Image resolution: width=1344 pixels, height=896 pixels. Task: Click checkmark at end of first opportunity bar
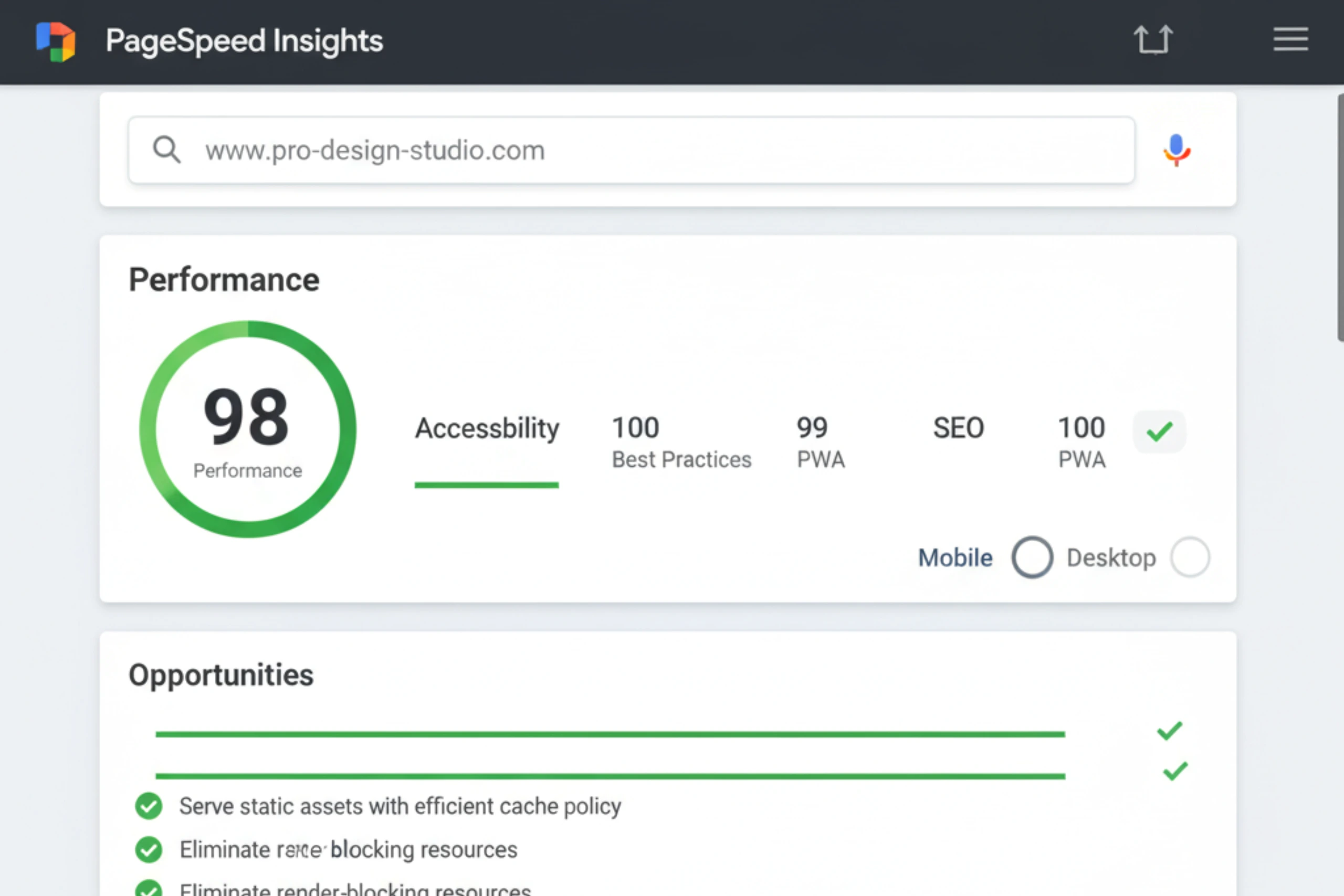coord(1169,730)
